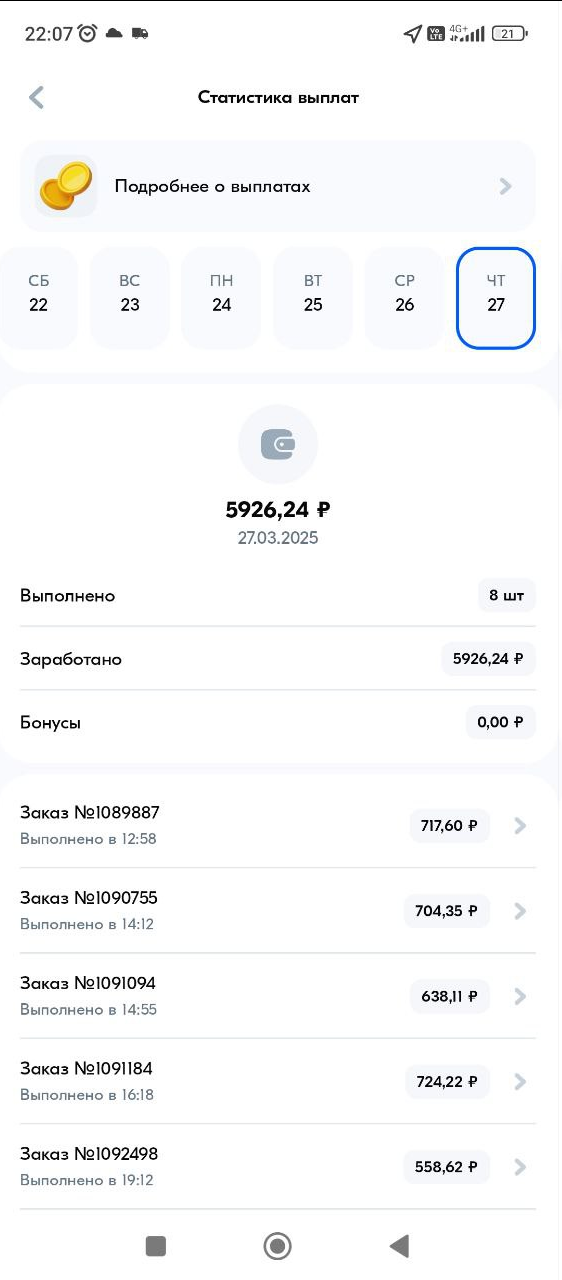The height and width of the screenshot is (1280, 562).
Task: Tap the Заработано 5926,24 ₽ badge
Action: (488, 659)
